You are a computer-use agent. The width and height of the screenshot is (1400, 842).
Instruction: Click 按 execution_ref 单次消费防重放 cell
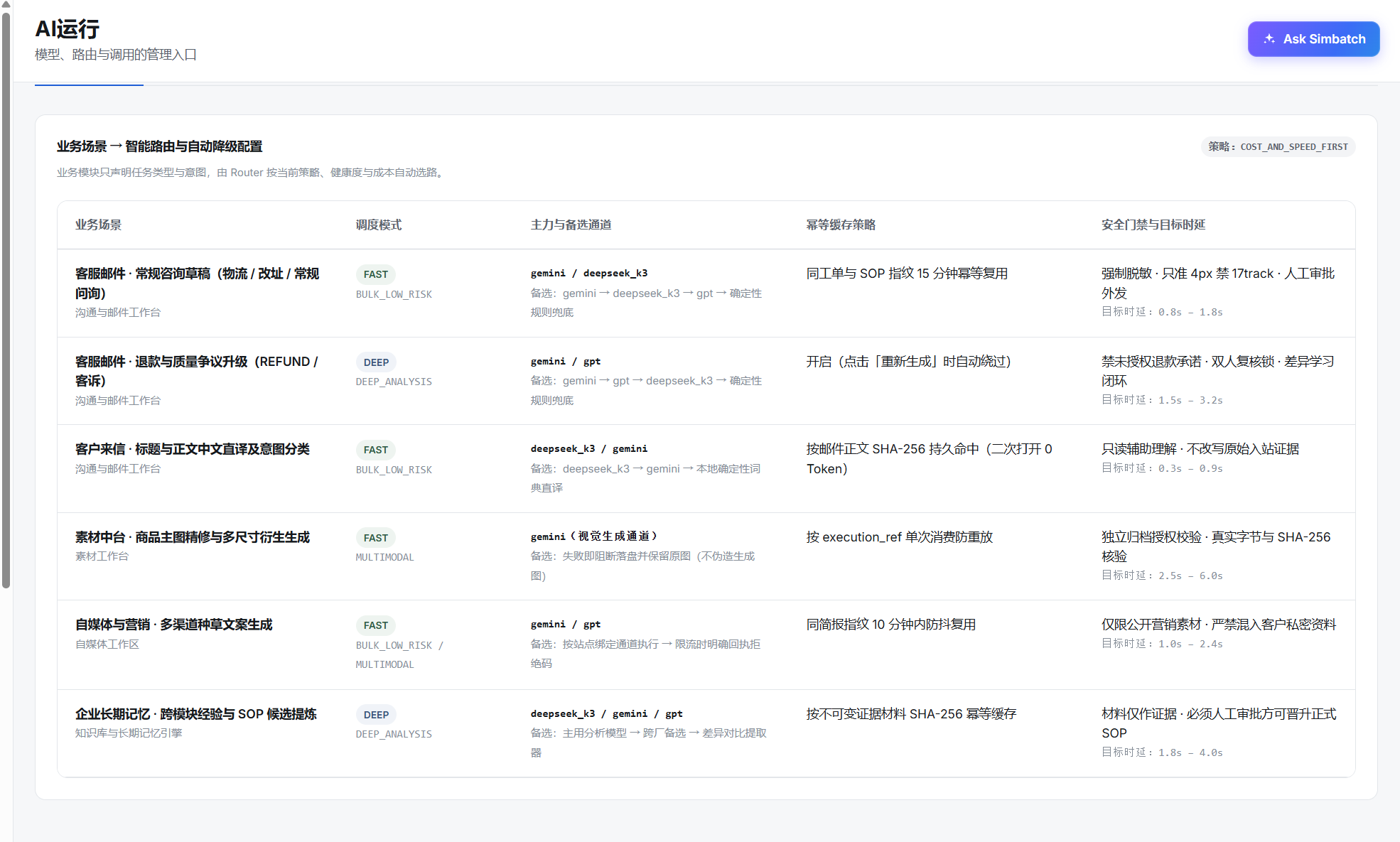tap(900, 537)
